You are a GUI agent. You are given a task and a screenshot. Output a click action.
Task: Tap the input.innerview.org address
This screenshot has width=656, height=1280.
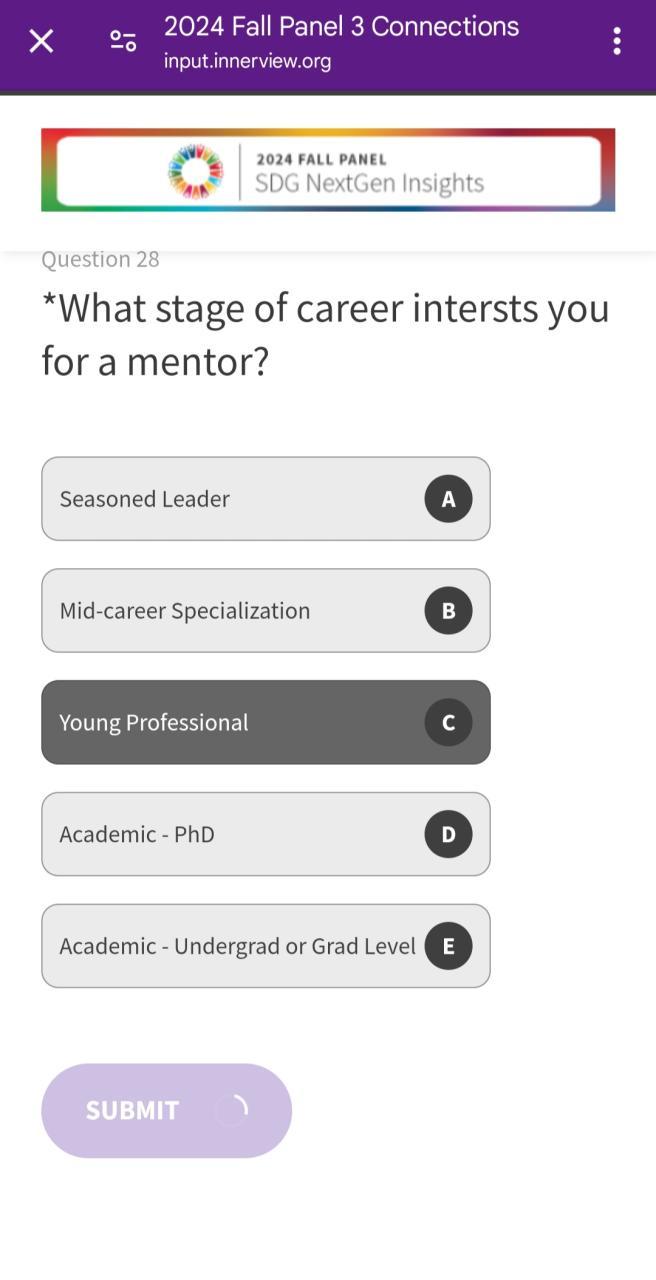[247, 62]
